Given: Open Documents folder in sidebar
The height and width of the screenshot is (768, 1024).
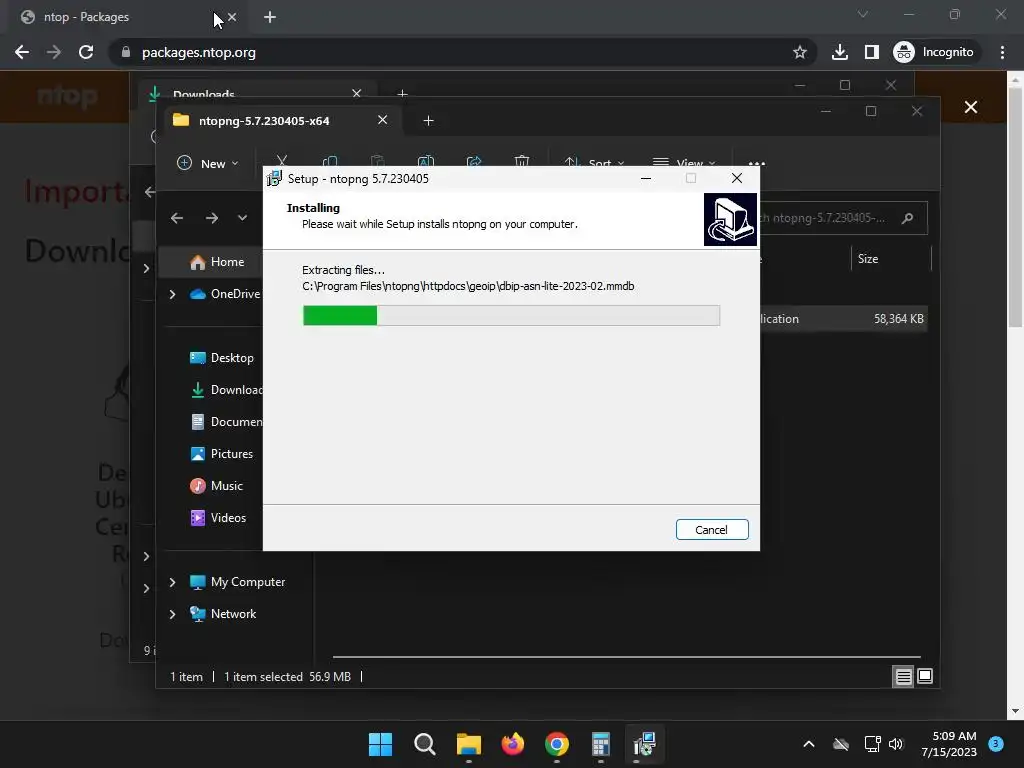Looking at the screenshot, I should [225, 422].
